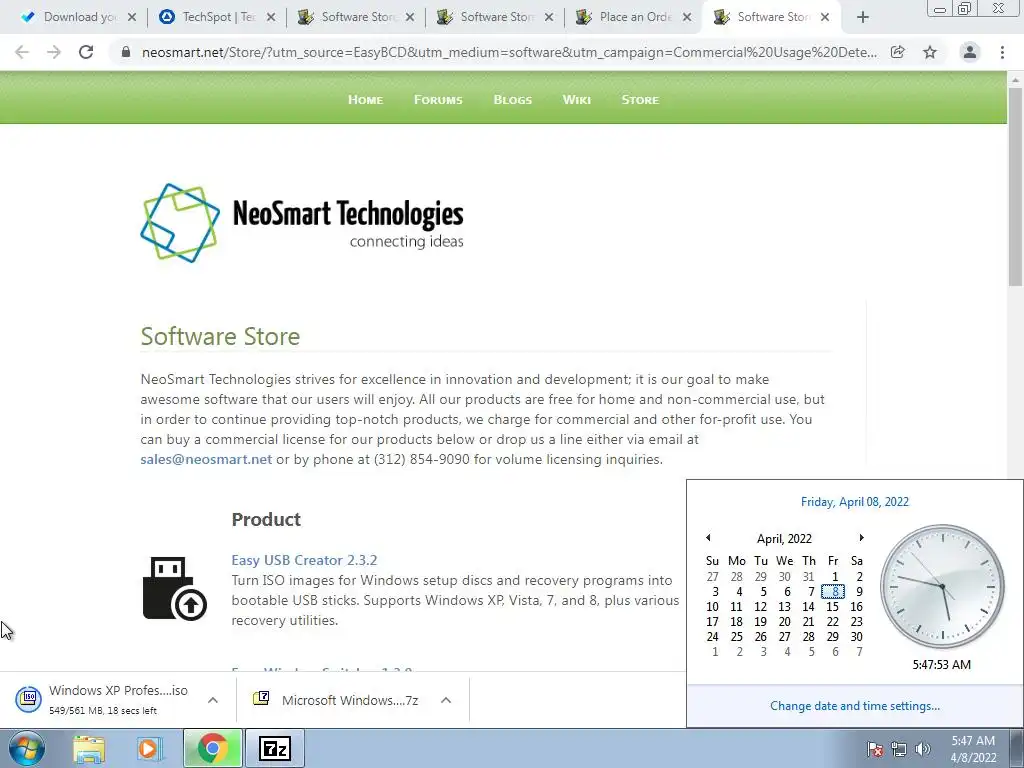Image resolution: width=1024 pixels, height=768 pixels.
Task: Open Windows Explorer from the taskbar
Action: pyautogui.click(x=89, y=749)
